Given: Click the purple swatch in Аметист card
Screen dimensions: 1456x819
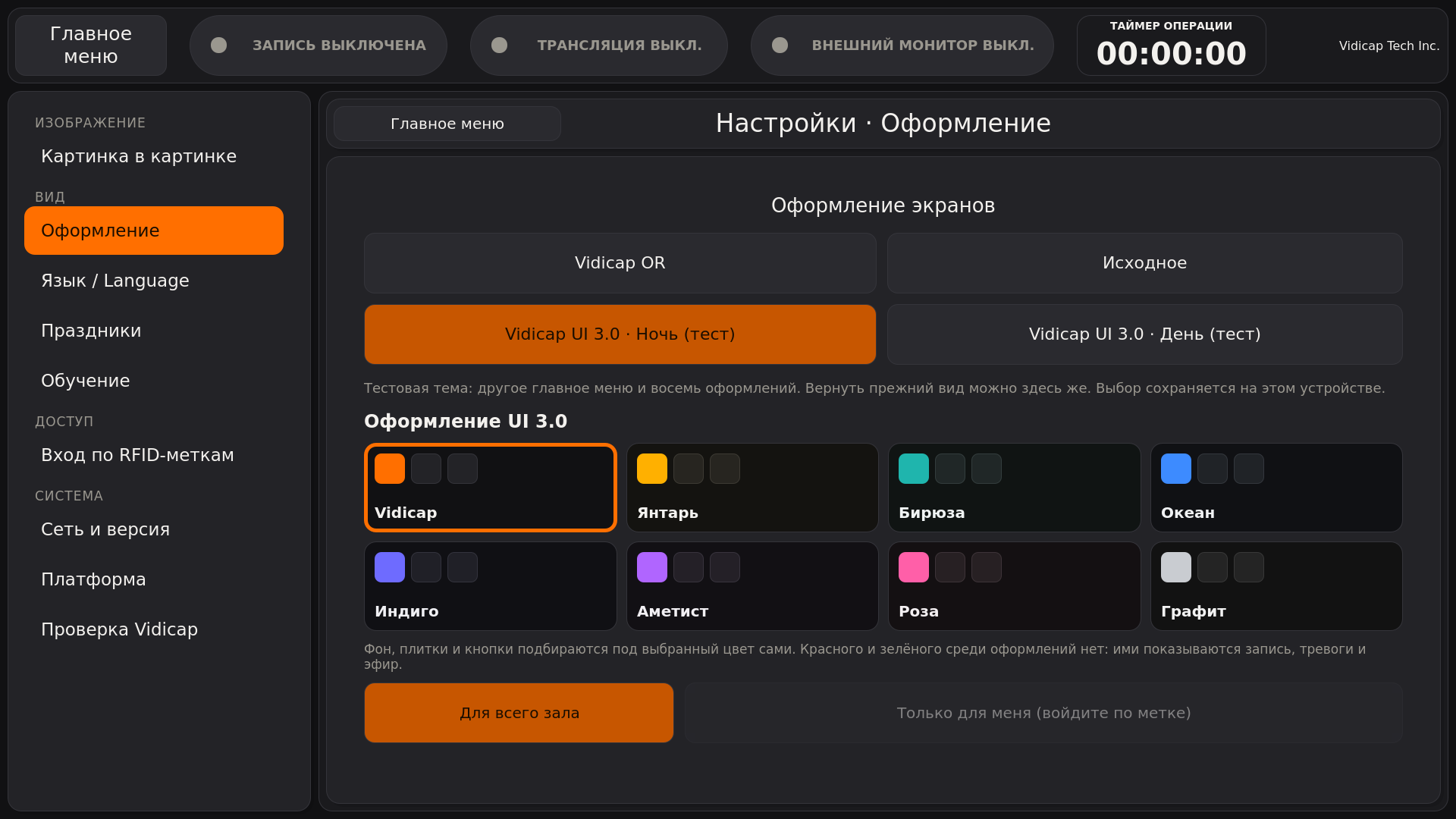Looking at the screenshot, I should (652, 567).
